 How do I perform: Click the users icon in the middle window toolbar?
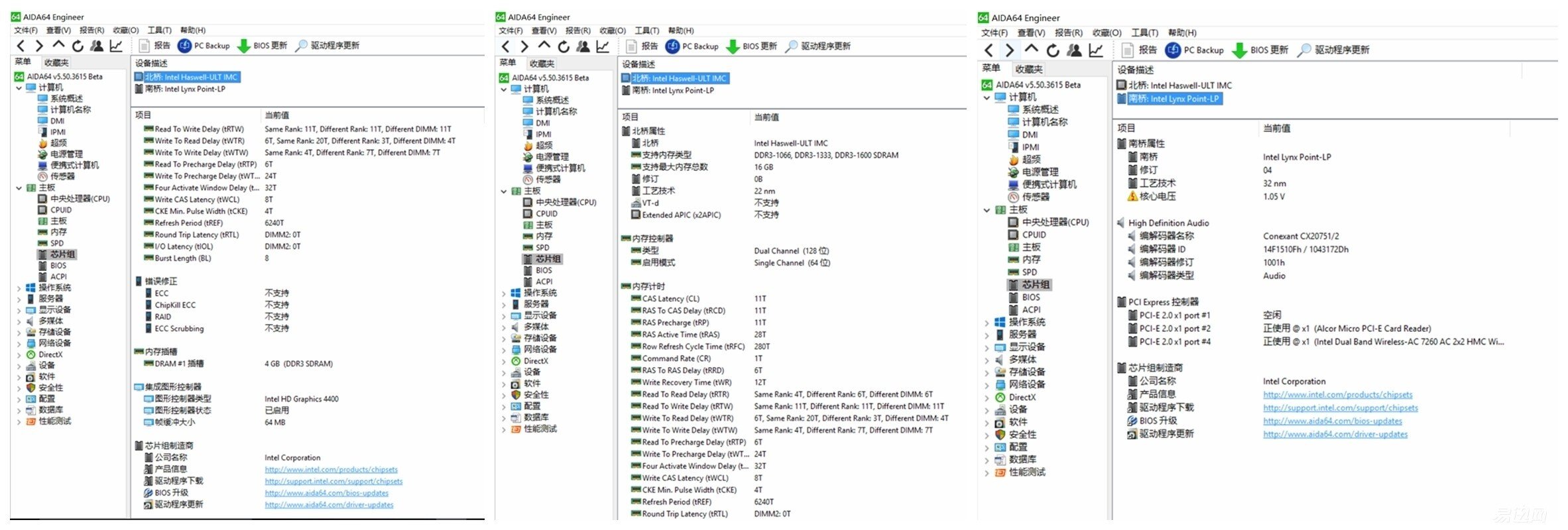(x=583, y=46)
